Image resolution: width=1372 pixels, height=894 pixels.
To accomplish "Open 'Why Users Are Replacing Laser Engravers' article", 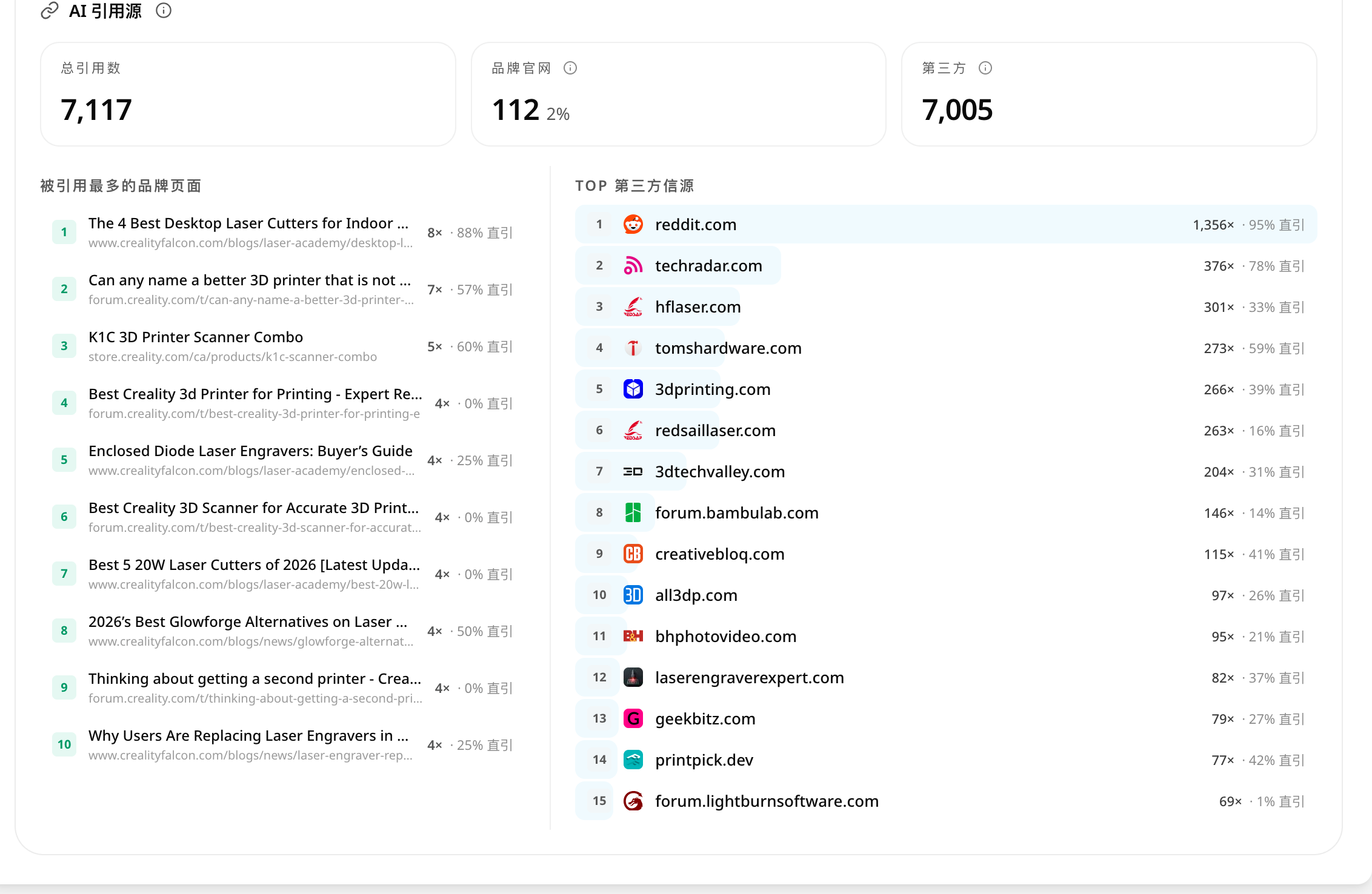I will pyautogui.click(x=248, y=736).
